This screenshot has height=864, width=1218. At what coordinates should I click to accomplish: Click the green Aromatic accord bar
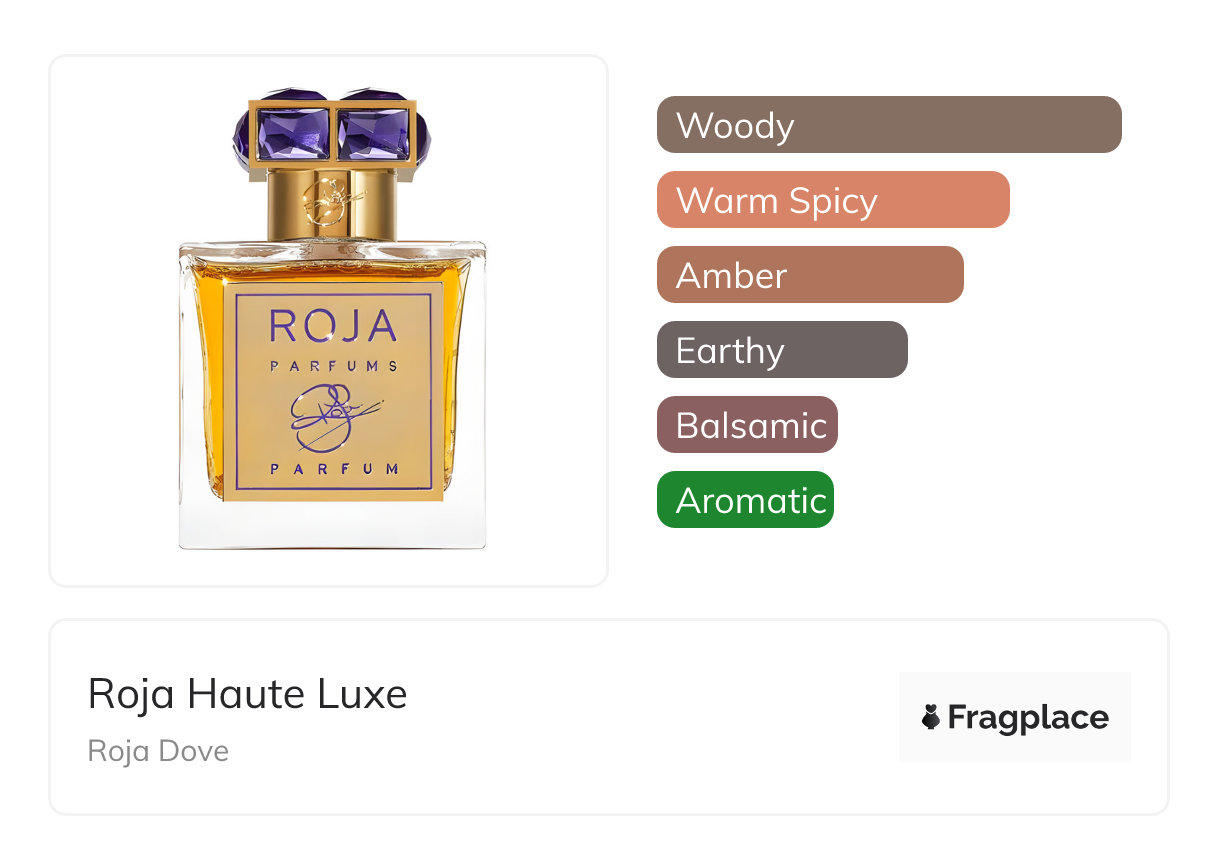pyautogui.click(x=745, y=500)
